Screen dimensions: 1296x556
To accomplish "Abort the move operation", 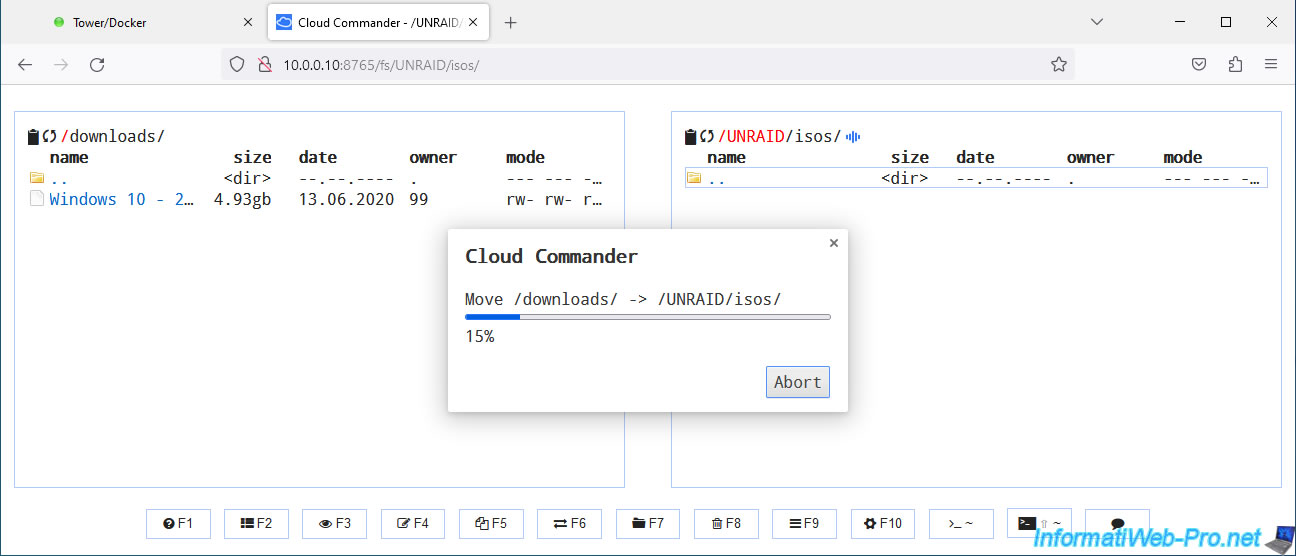I will click(x=797, y=382).
